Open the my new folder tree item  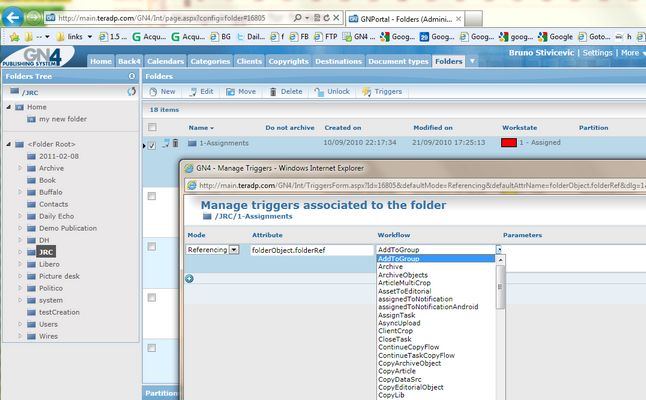click(63, 119)
